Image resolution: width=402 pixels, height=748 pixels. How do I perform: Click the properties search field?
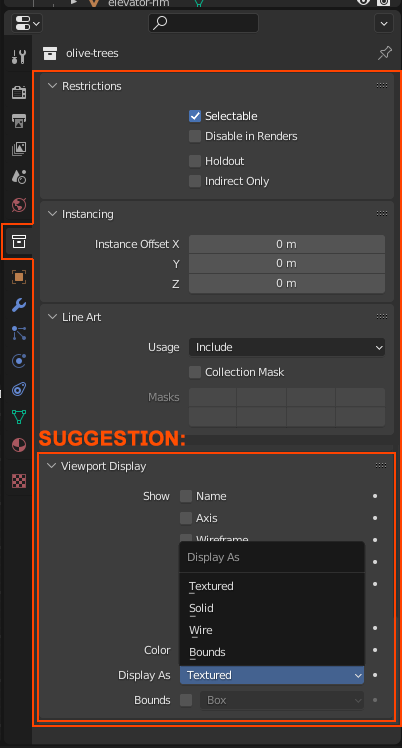point(204,23)
